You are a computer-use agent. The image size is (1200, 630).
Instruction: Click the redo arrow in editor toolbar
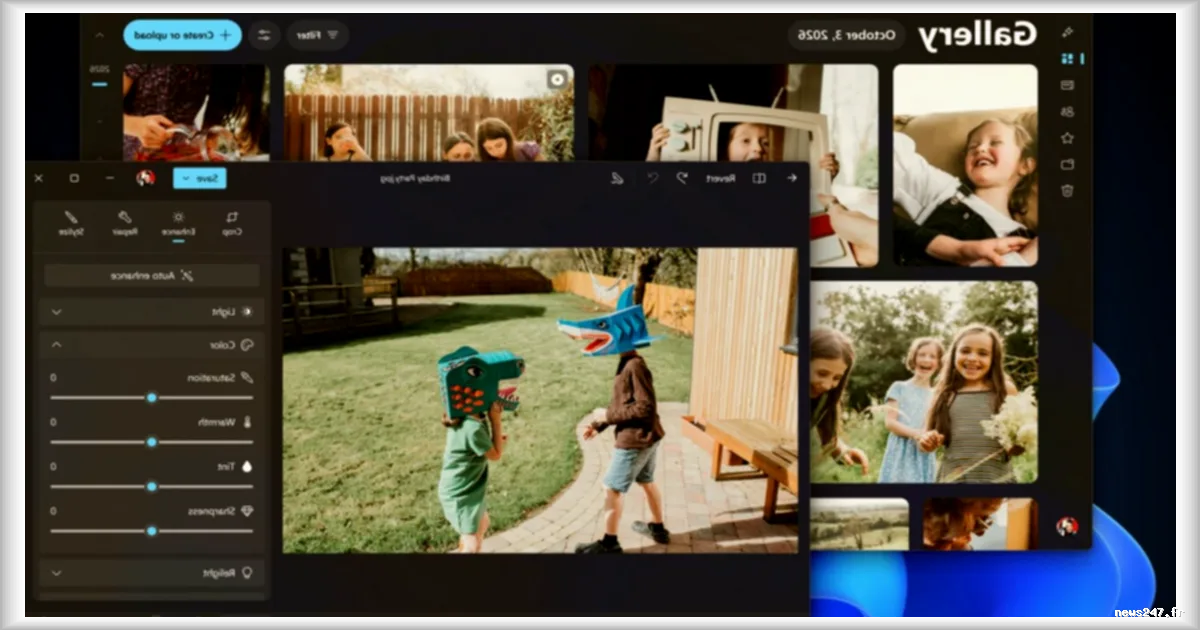[x=653, y=178]
